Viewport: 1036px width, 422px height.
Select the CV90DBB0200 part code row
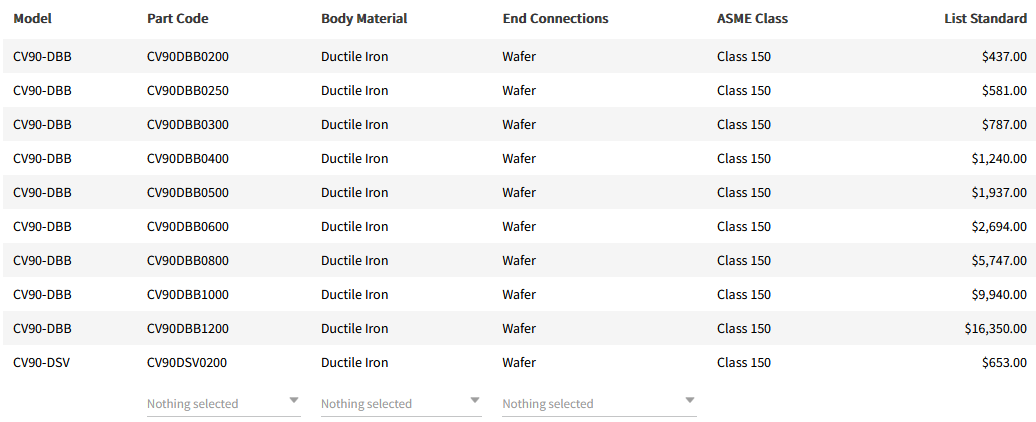point(188,57)
